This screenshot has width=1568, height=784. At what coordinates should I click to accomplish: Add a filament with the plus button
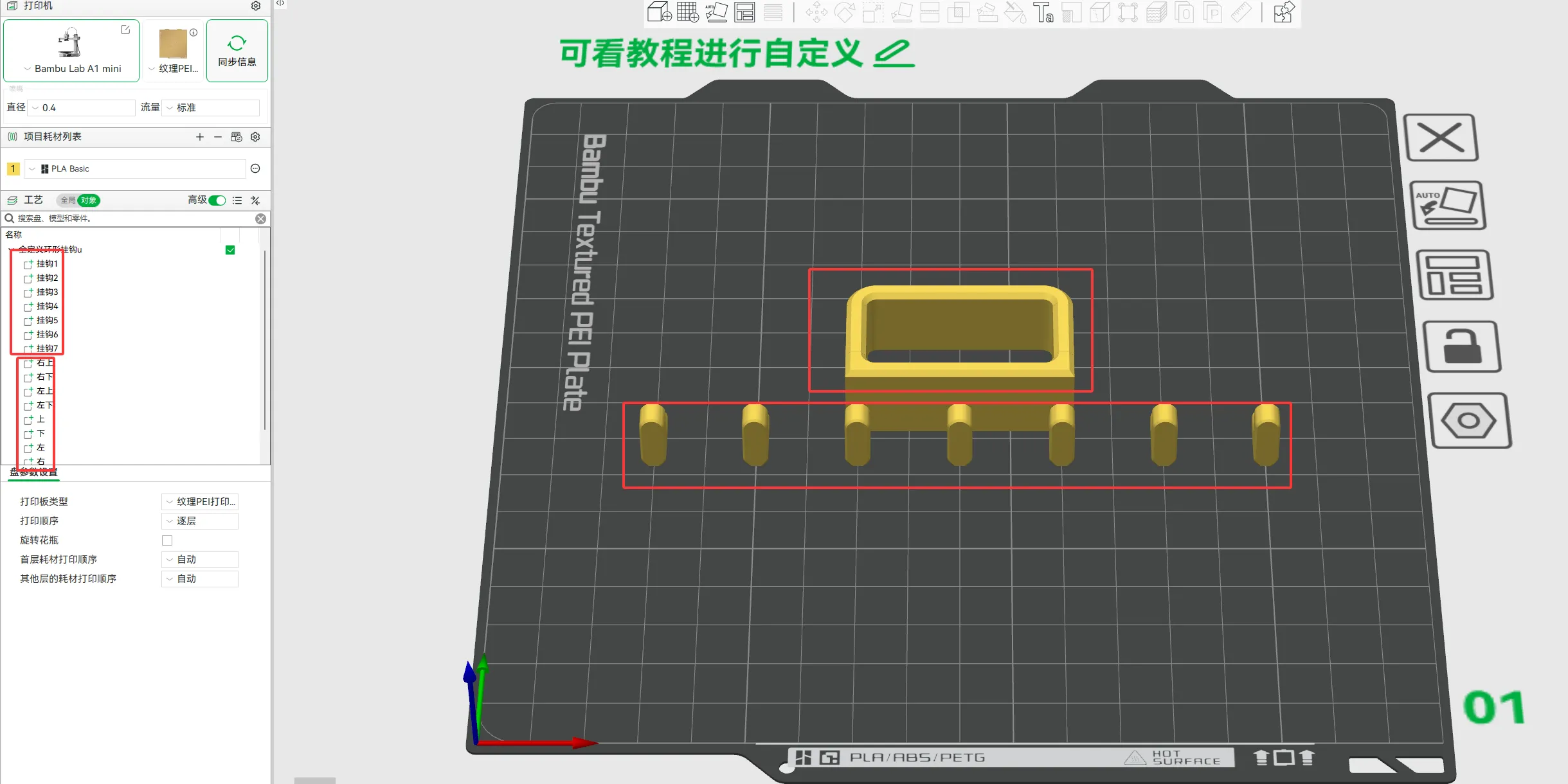point(200,137)
